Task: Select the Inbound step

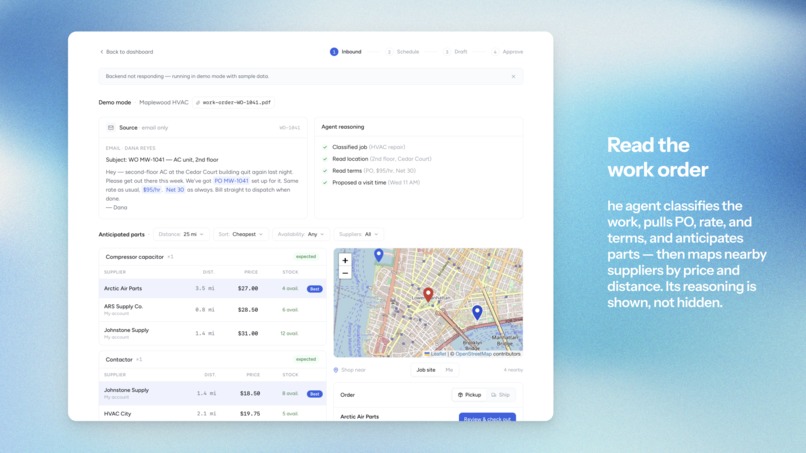Action: [x=346, y=52]
